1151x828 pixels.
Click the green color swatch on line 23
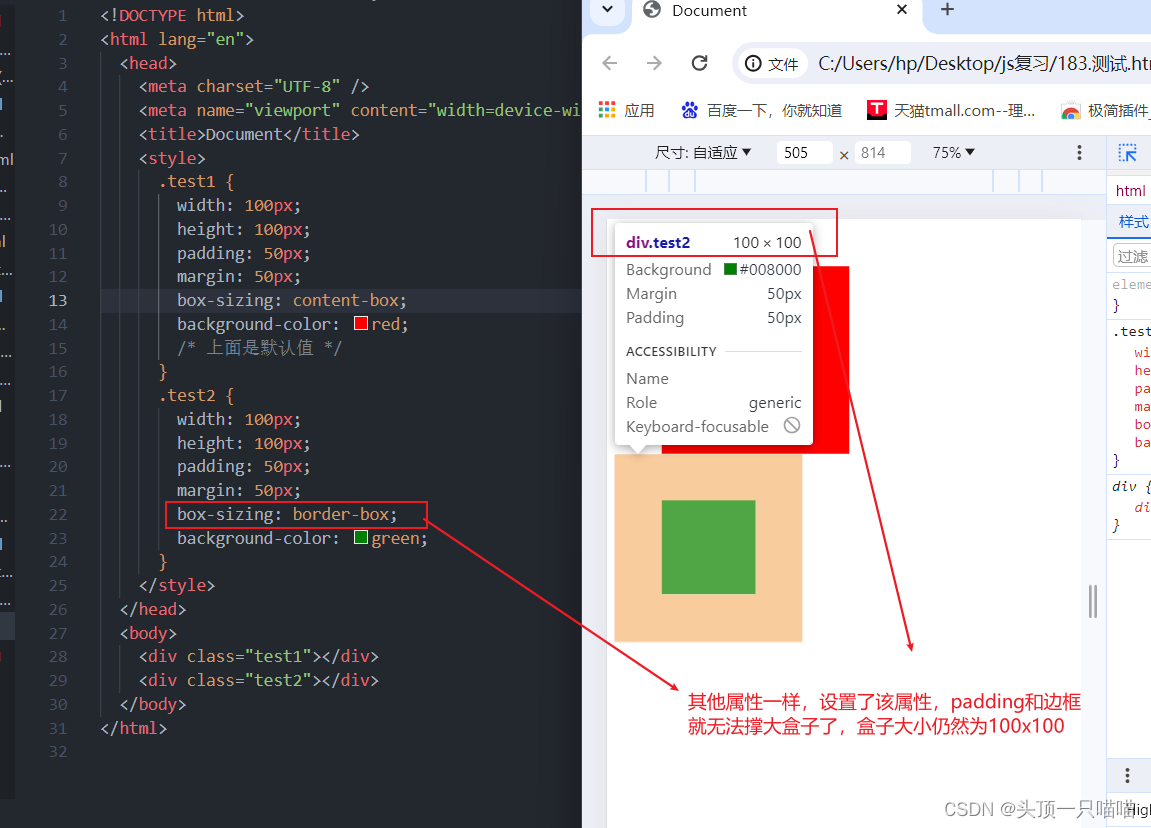click(x=360, y=537)
